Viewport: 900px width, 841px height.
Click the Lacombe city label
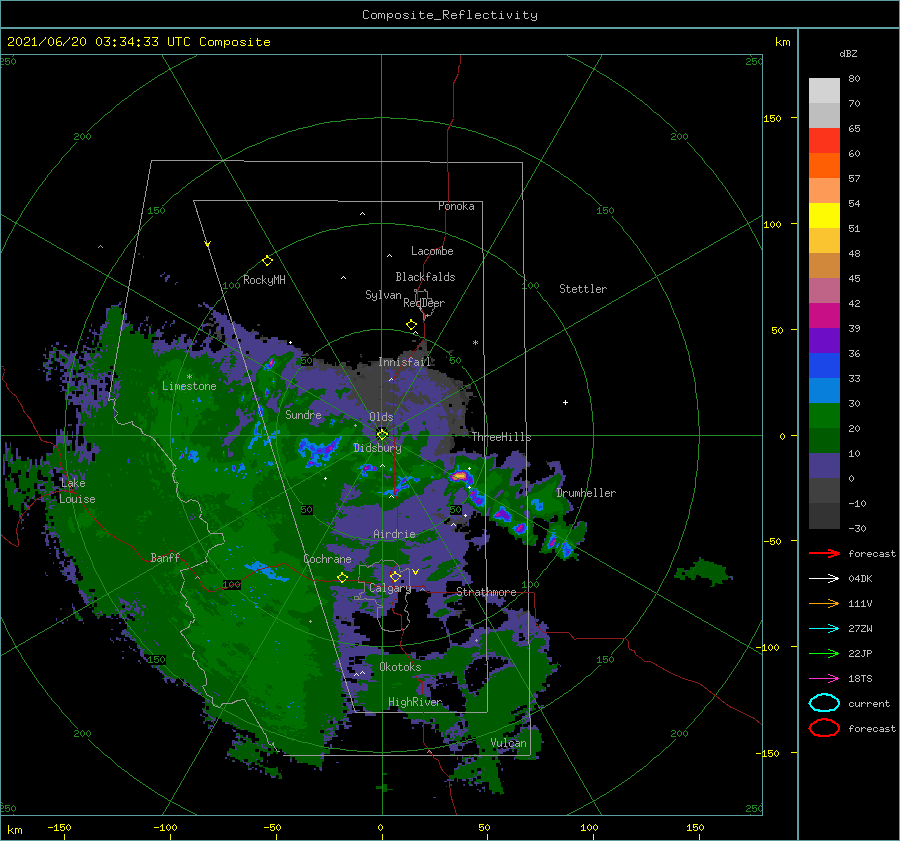point(432,251)
